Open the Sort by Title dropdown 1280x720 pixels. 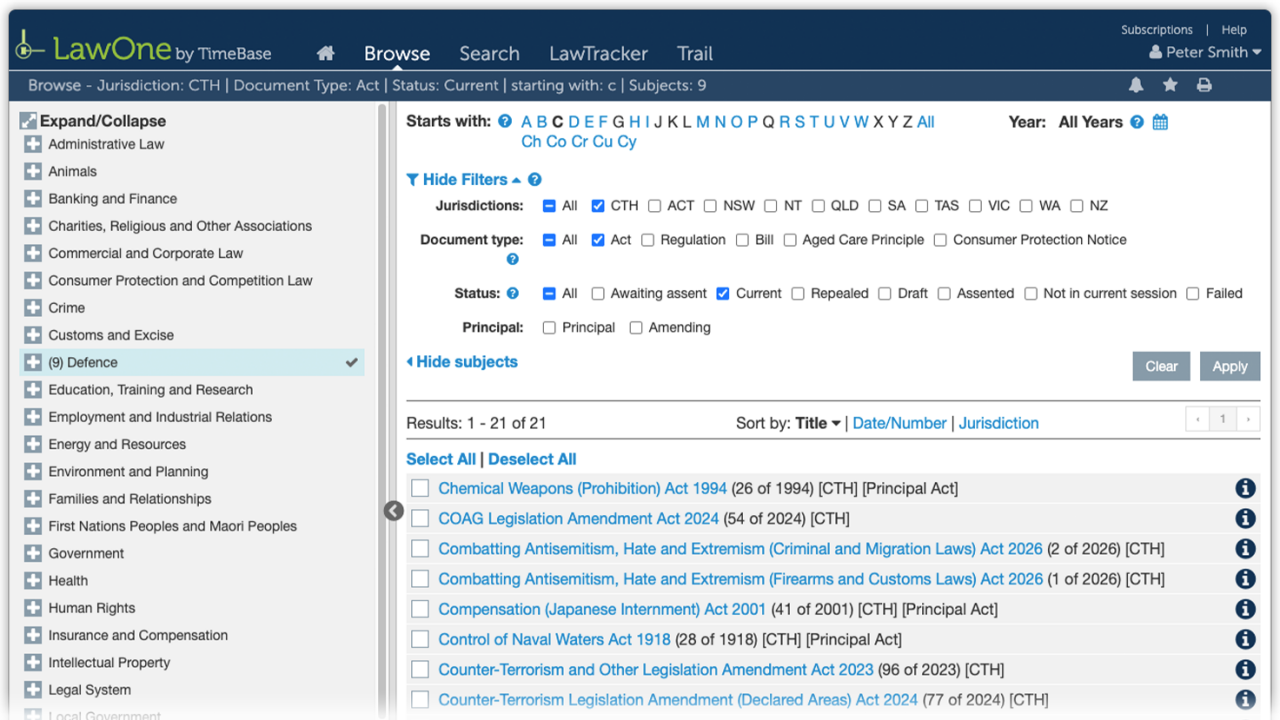pos(818,423)
